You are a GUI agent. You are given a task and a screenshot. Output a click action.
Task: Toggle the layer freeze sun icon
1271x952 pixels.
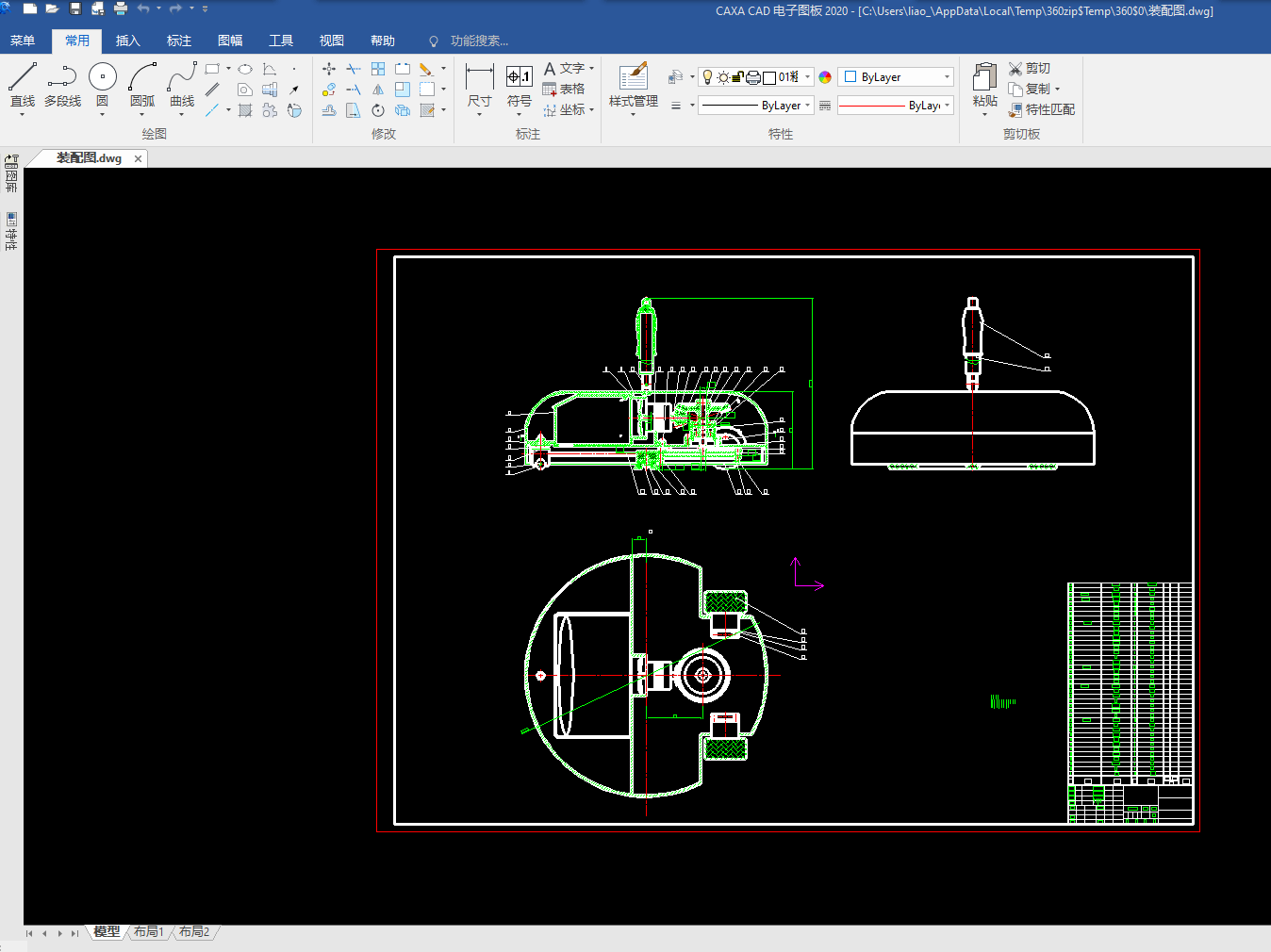click(723, 77)
